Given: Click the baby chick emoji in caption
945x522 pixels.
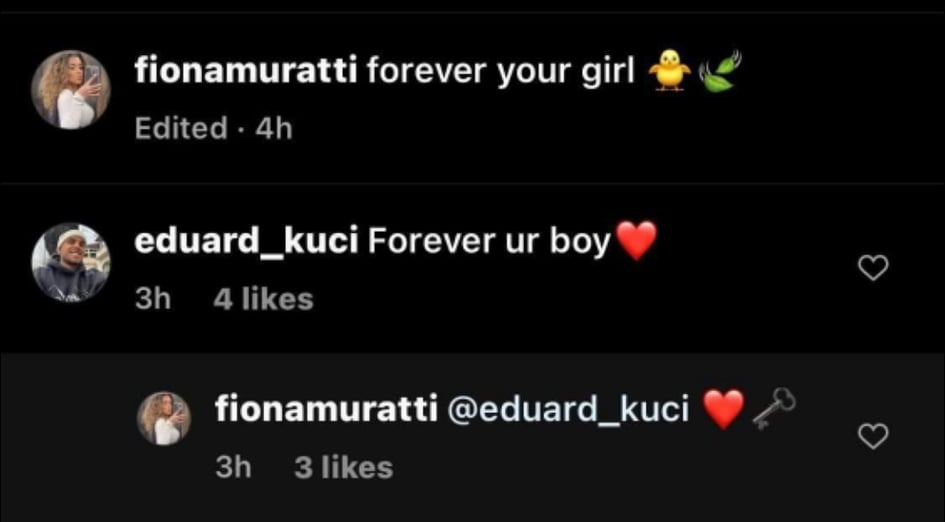Looking at the screenshot, I should point(670,71).
